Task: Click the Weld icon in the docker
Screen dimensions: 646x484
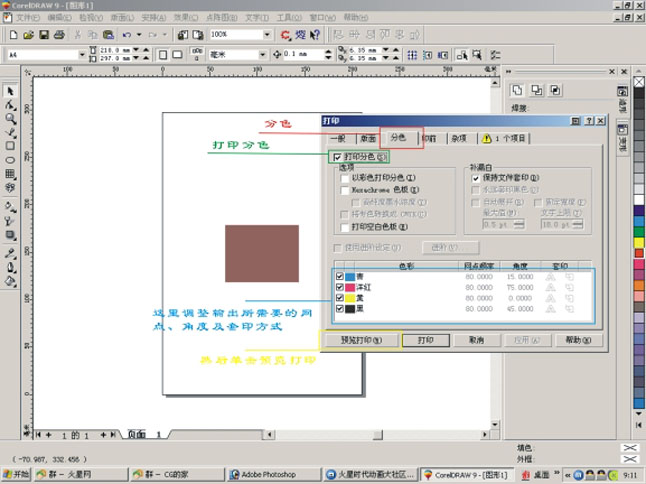Action: pyautogui.click(x=517, y=90)
